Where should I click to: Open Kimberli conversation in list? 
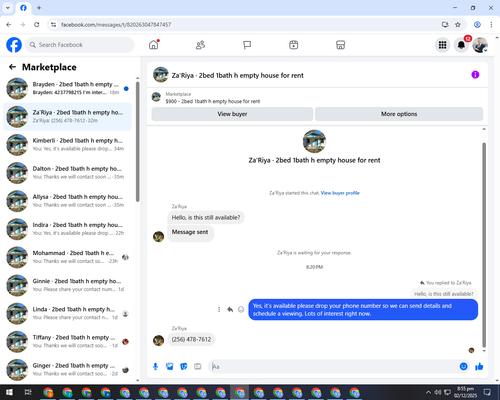coord(68,145)
